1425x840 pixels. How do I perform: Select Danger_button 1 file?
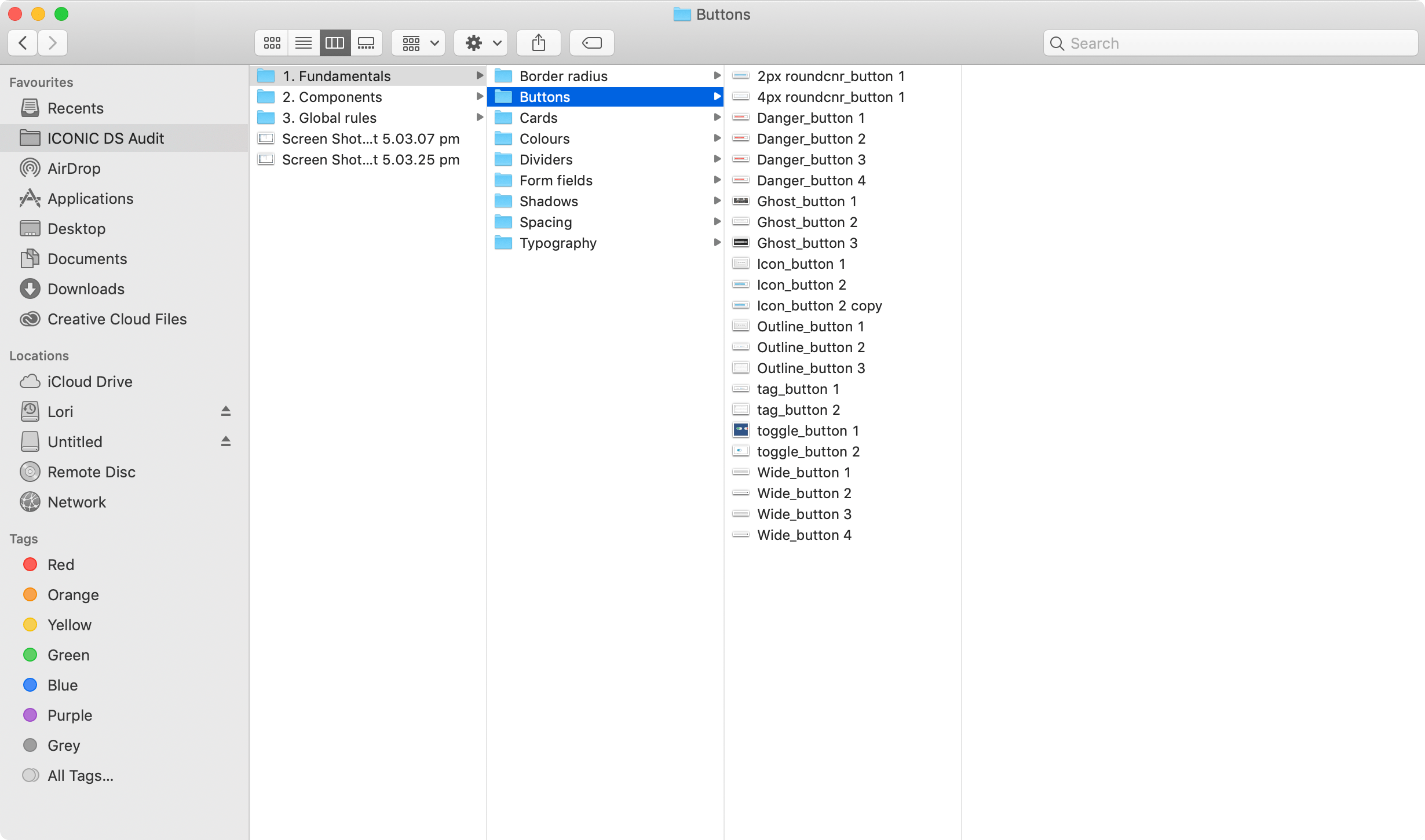tap(843, 118)
